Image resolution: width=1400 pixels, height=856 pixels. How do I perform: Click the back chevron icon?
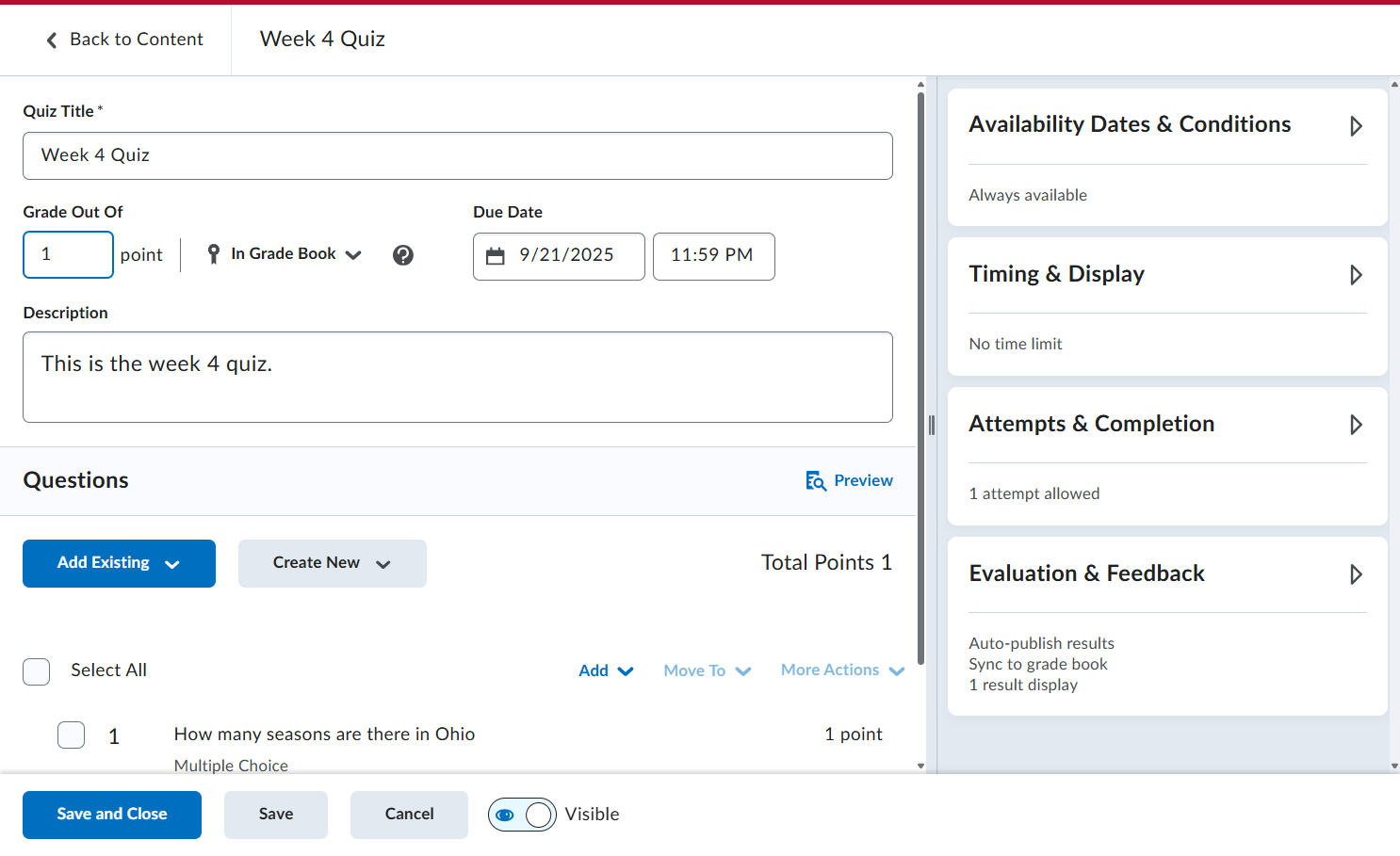[x=52, y=40]
